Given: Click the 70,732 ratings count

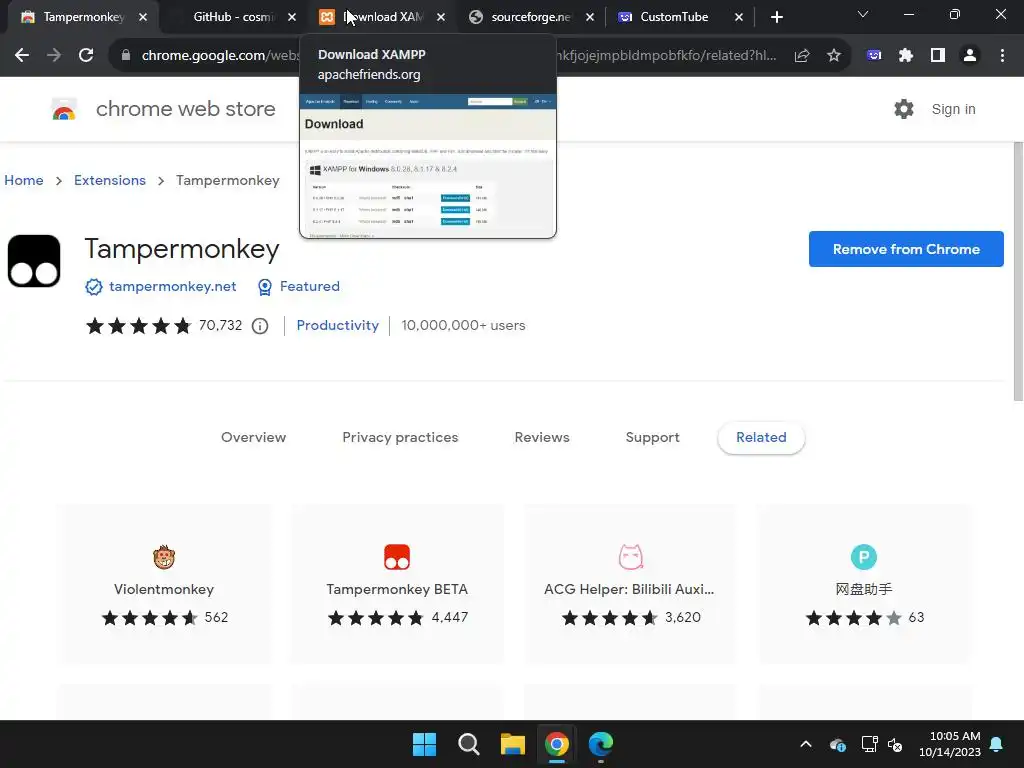Looking at the screenshot, I should click(x=221, y=325).
